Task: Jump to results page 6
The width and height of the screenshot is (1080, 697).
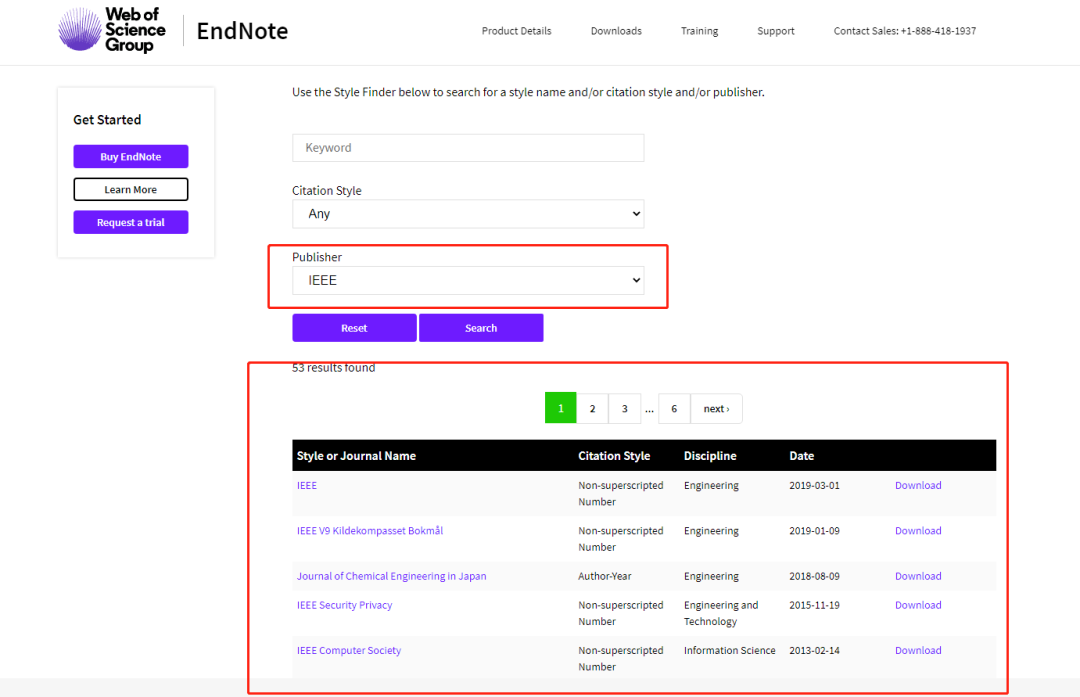Action: coord(674,408)
